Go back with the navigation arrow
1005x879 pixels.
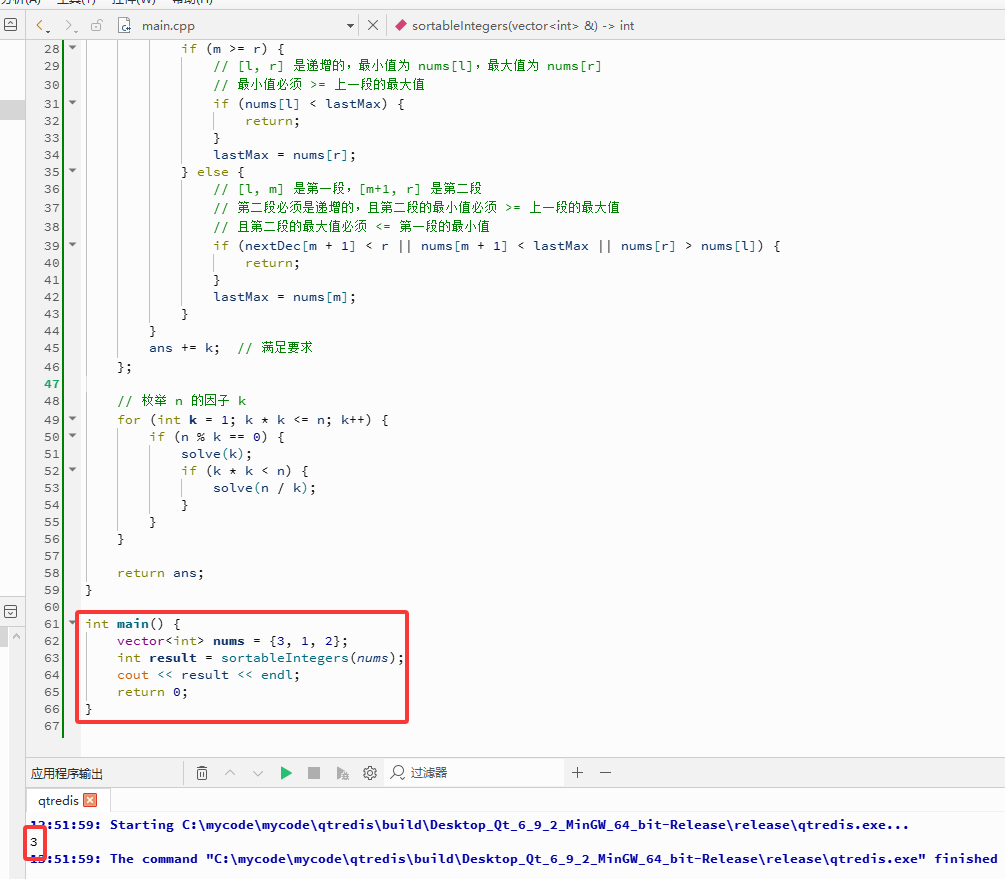click(x=41, y=26)
